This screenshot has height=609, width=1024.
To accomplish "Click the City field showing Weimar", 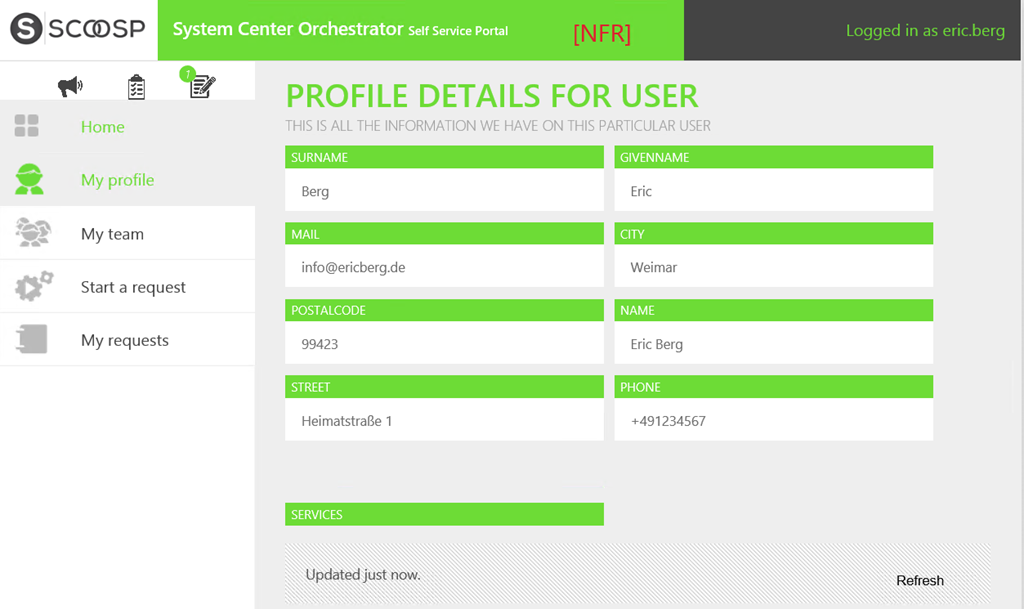I will point(773,268).
